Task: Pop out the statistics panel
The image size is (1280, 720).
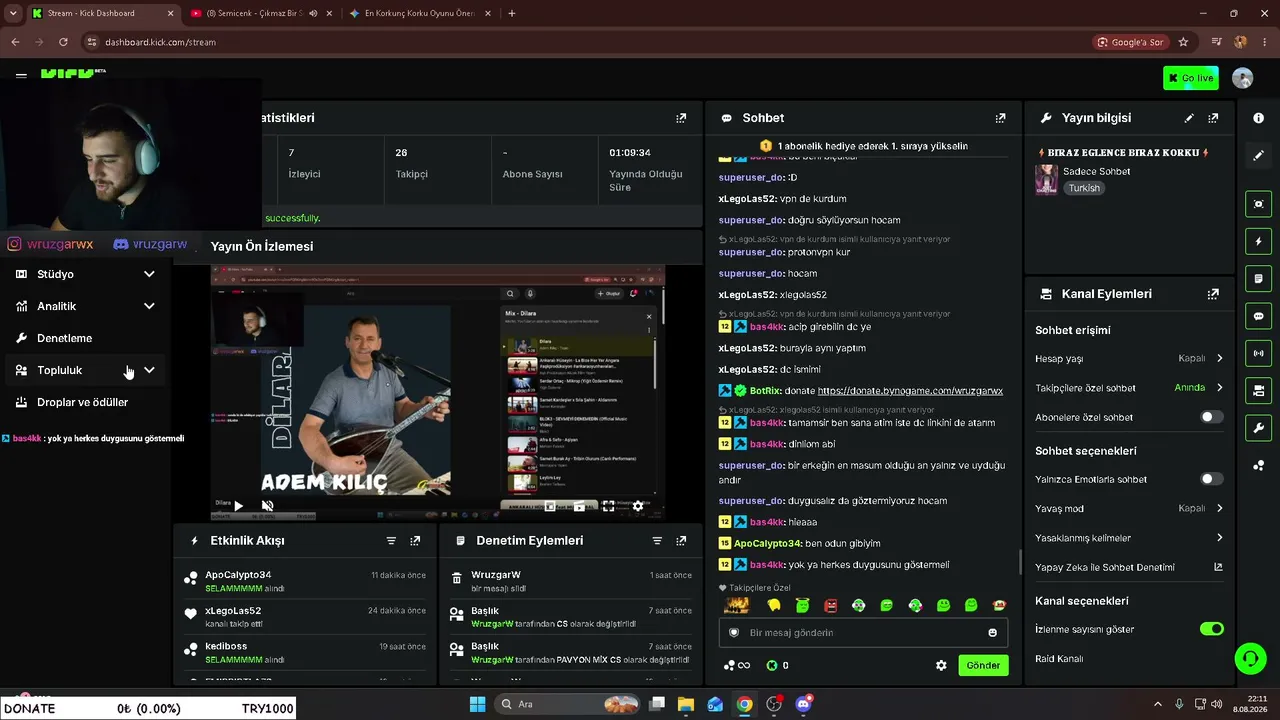Action: tap(681, 118)
